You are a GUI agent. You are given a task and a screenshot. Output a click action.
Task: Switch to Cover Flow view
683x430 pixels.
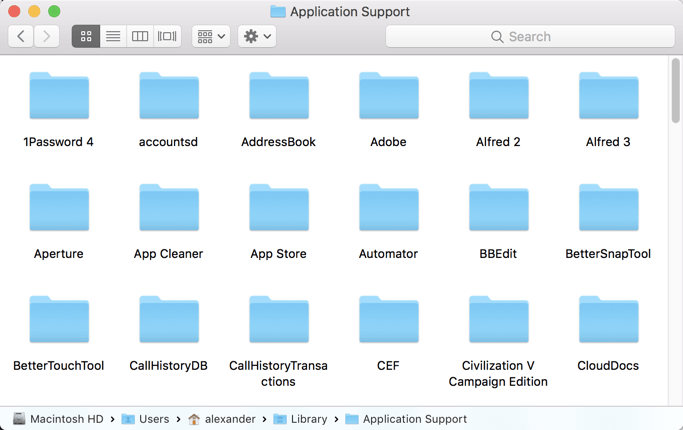[x=167, y=36]
